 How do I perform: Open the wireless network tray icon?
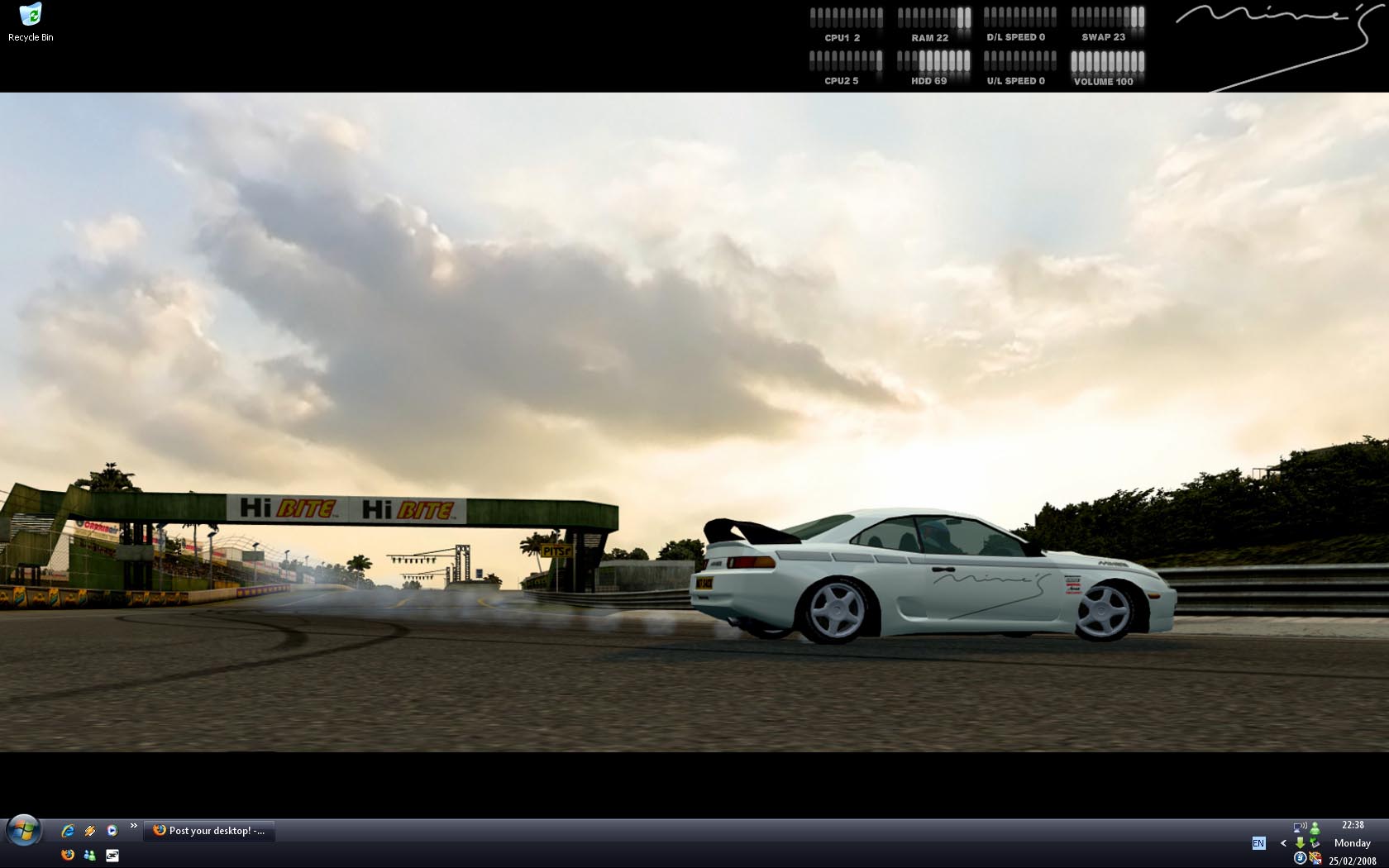[1300, 827]
